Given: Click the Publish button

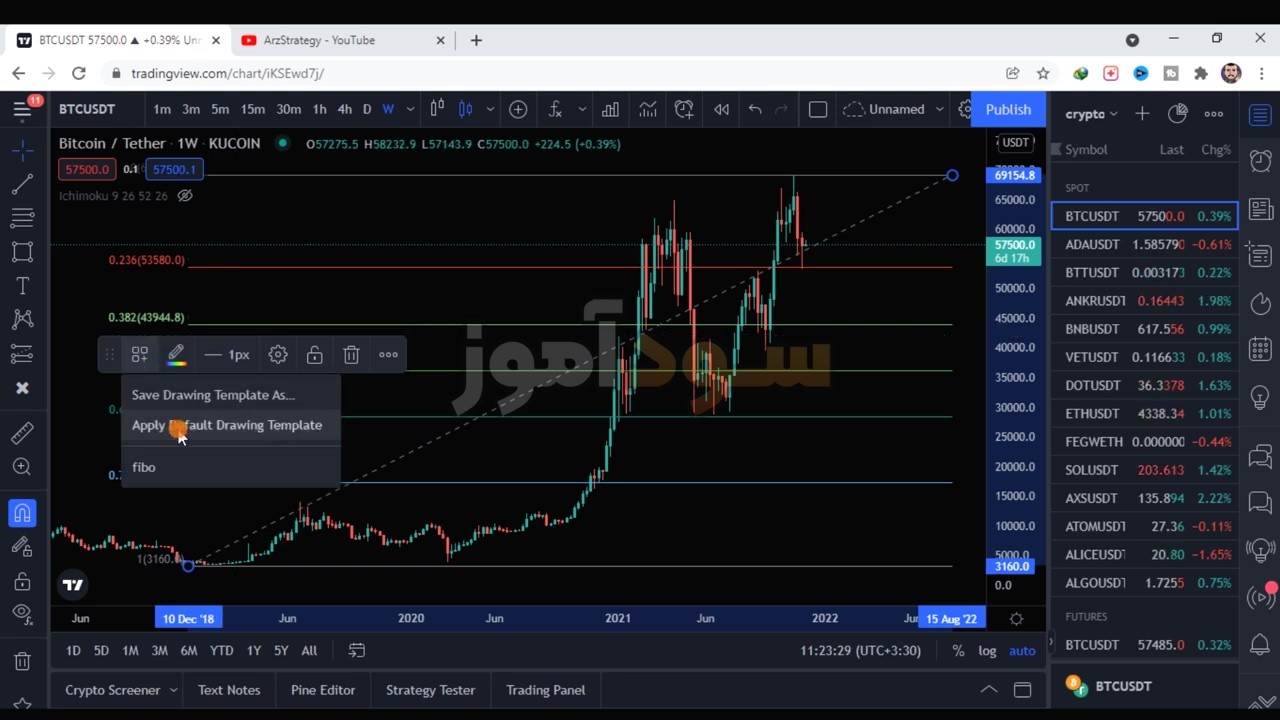Looking at the screenshot, I should click(x=1008, y=109).
